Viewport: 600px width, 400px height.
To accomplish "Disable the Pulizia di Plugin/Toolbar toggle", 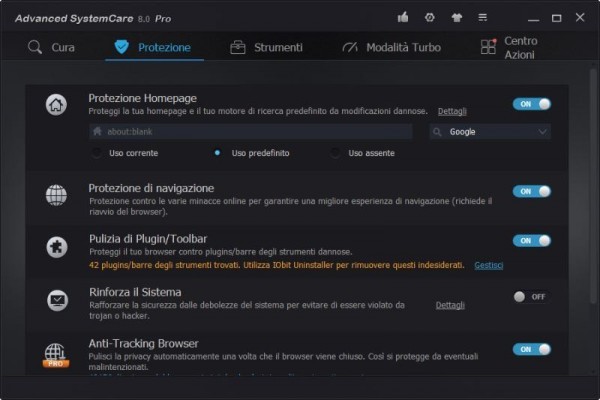I will pos(531,241).
